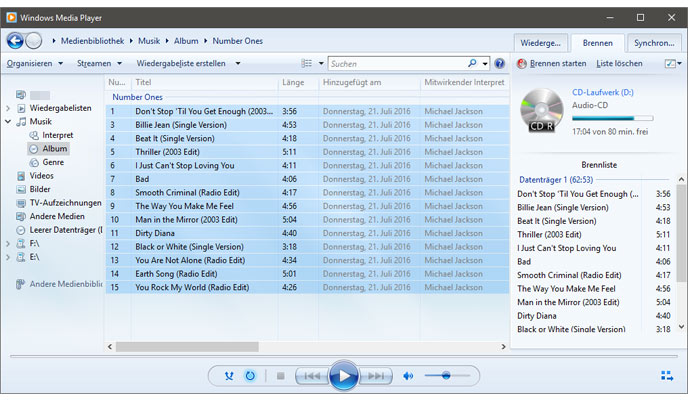Image resolution: width=688 pixels, height=400 pixels.
Task: Toggle shuffle playback
Action: point(229,376)
